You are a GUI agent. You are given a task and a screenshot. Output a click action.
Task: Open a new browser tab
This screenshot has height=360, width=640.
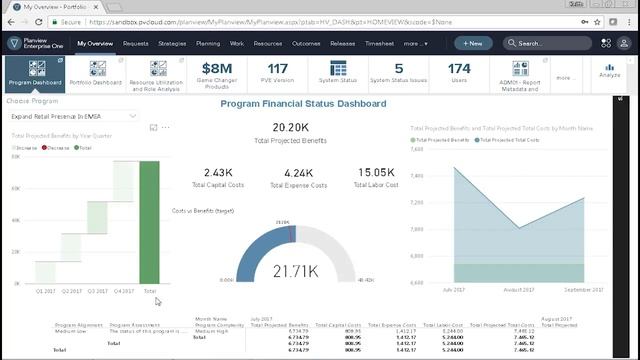[115, 7]
